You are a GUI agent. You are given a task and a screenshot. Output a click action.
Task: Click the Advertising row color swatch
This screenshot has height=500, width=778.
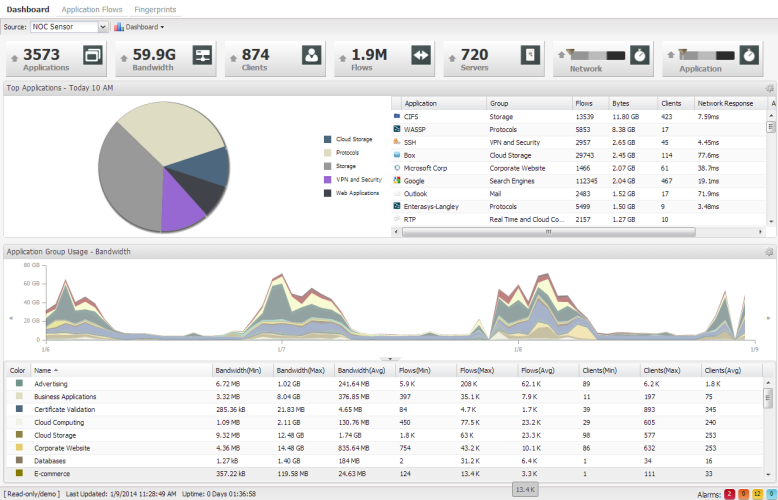coord(19,383)
